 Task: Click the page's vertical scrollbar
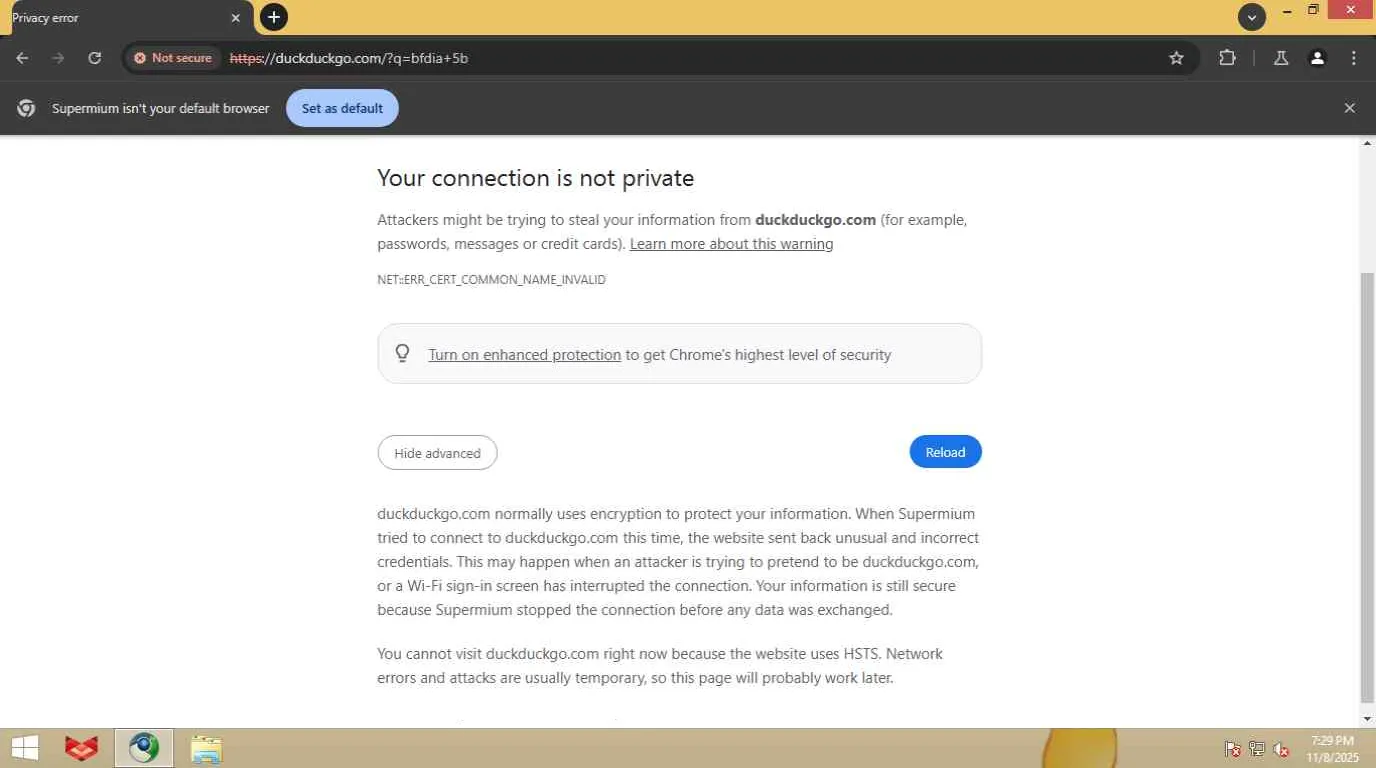coord(1367,480)
